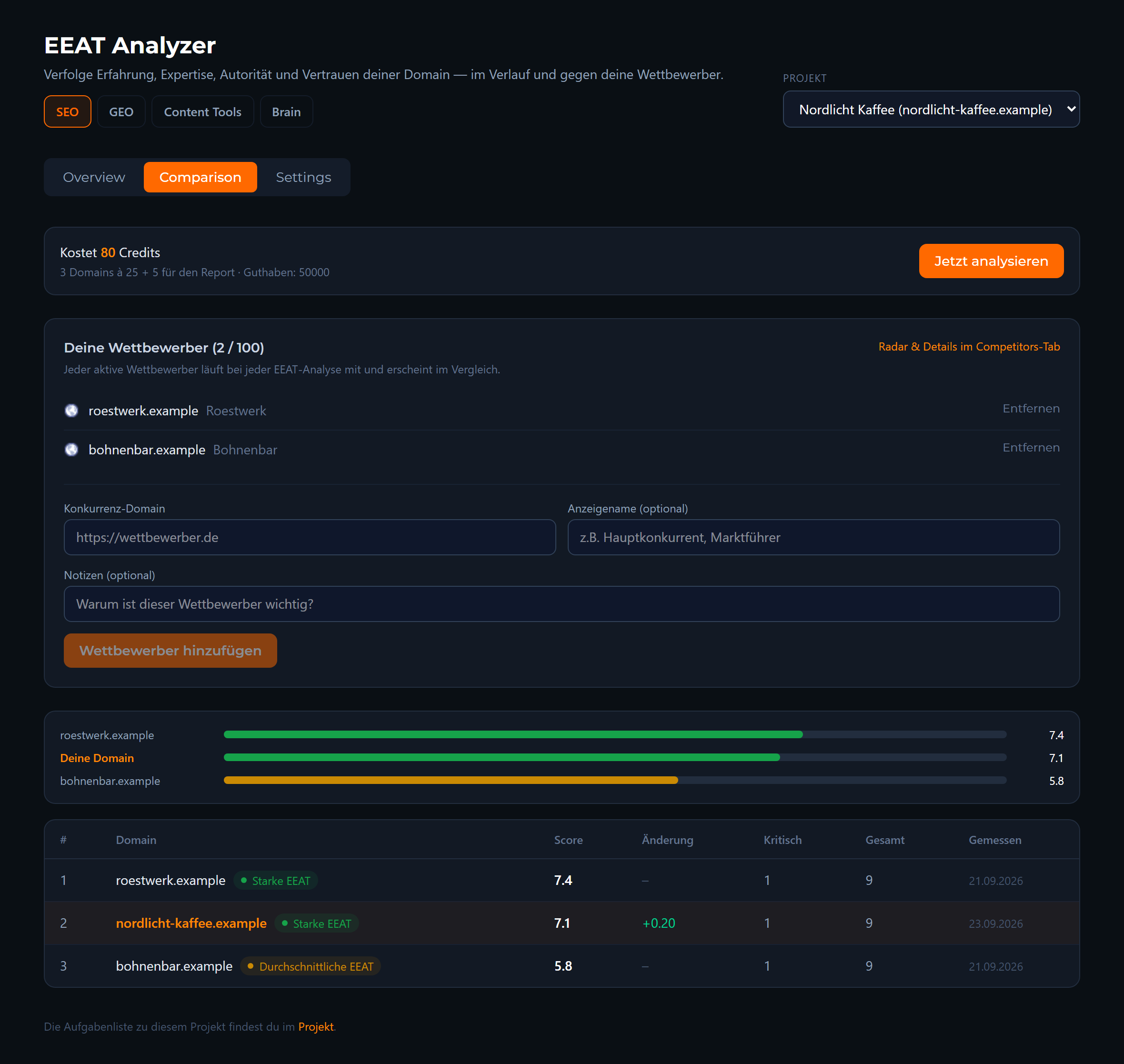Focus the Konkurrenz-Domain input field
1124x1064 pixels.
tap(310, 538)
